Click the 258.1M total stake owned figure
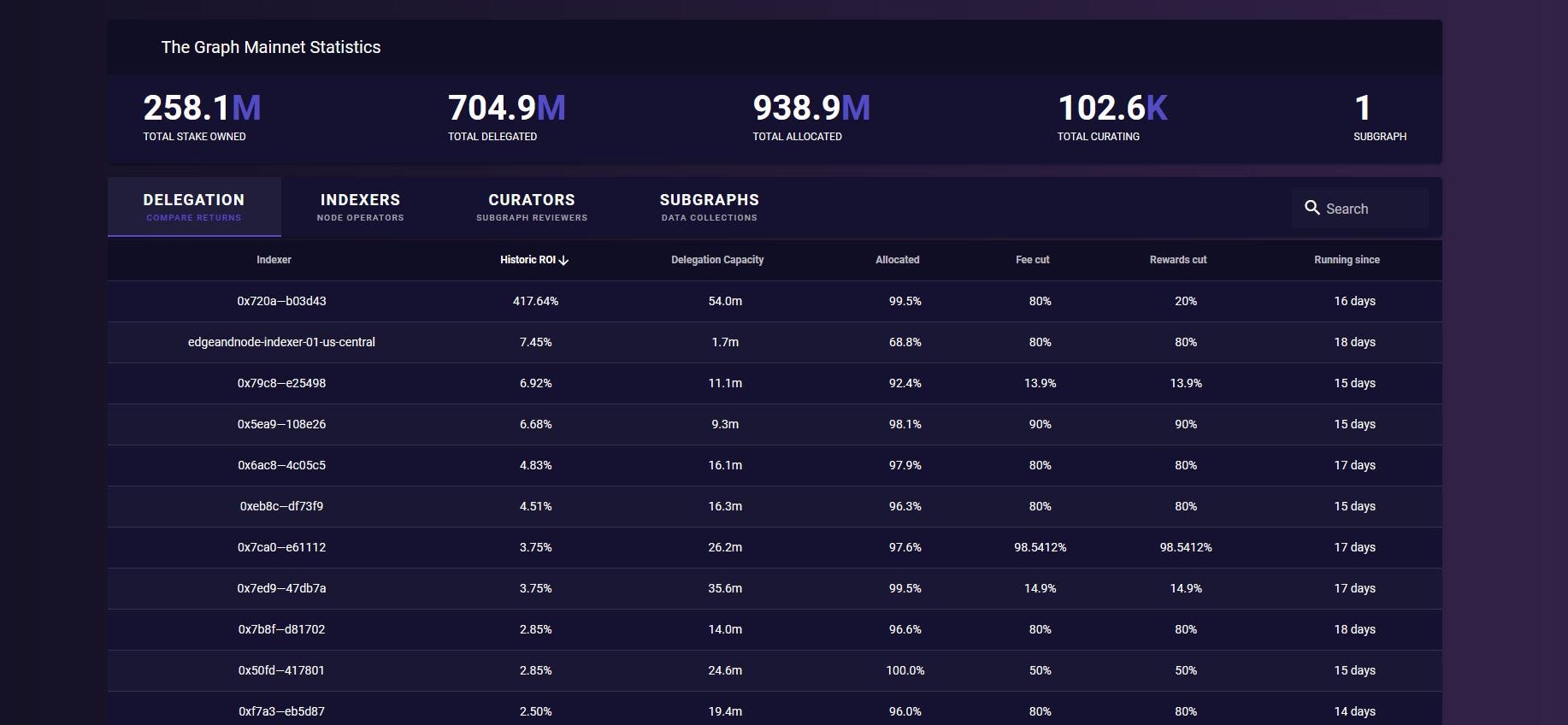This screenshot has height=725, width=1568. pyautogui.click(x=202, y=108)
